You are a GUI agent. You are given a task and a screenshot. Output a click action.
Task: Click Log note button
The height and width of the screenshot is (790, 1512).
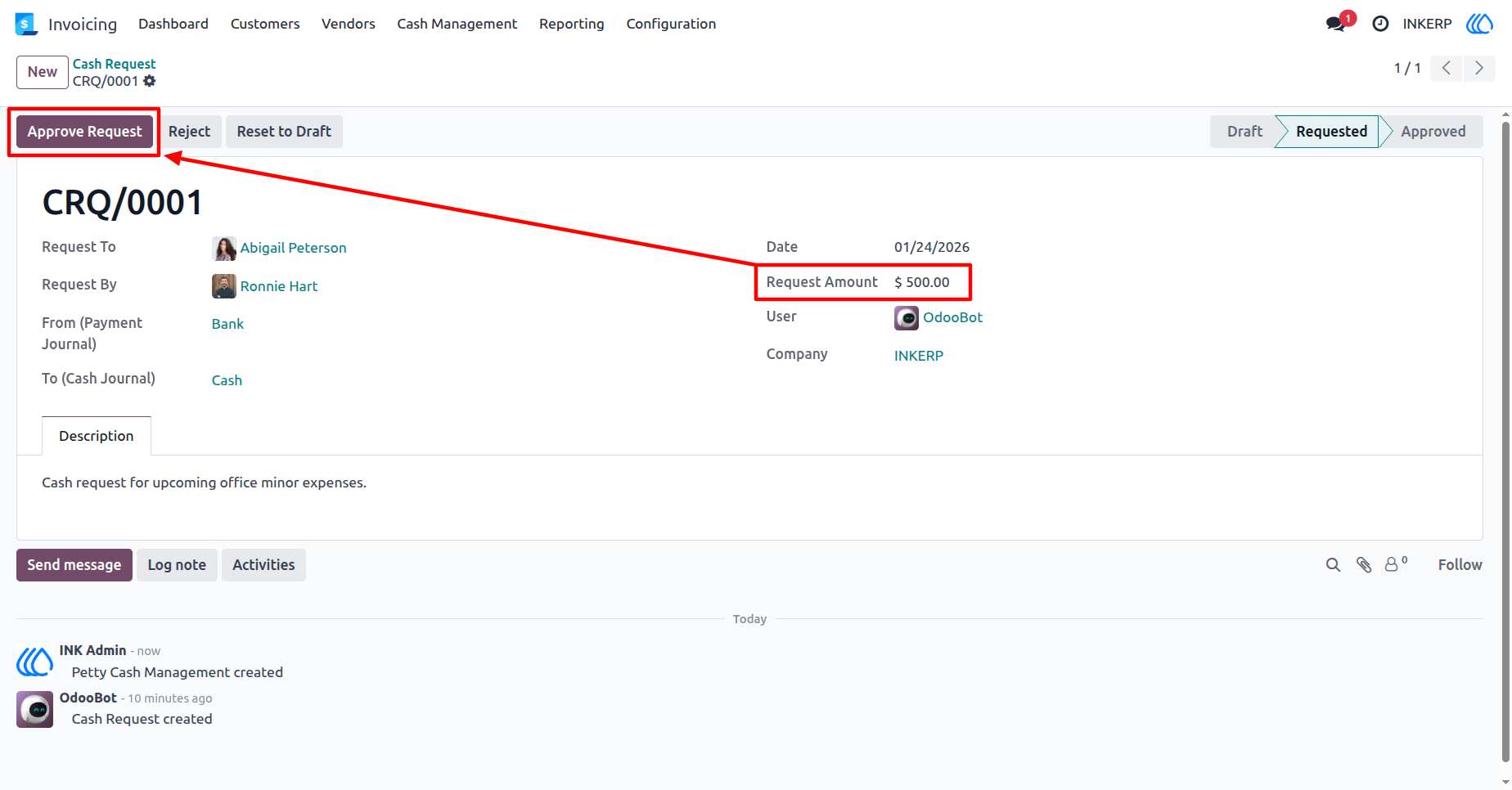177,565
